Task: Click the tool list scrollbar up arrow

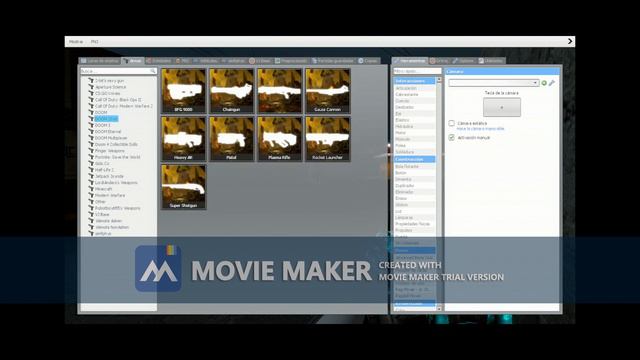Action: coord(439,80)
